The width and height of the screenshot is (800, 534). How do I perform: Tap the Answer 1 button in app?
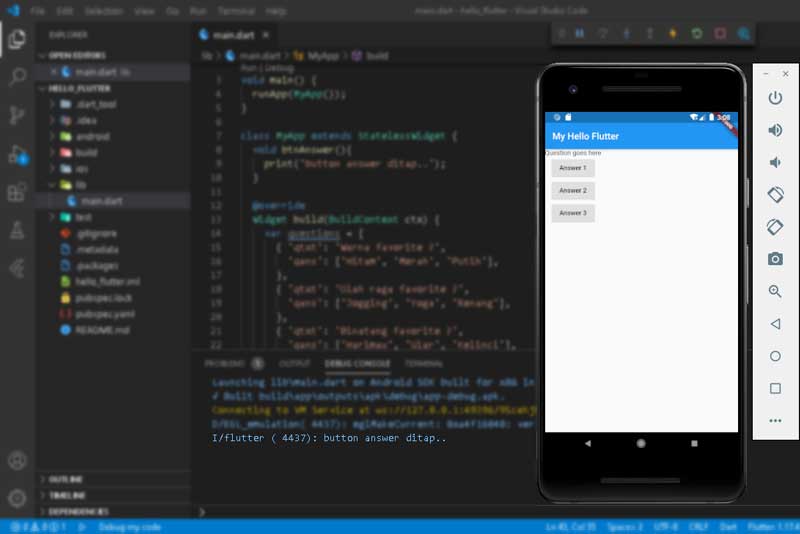pyautogui.click(x=573, y=168)
